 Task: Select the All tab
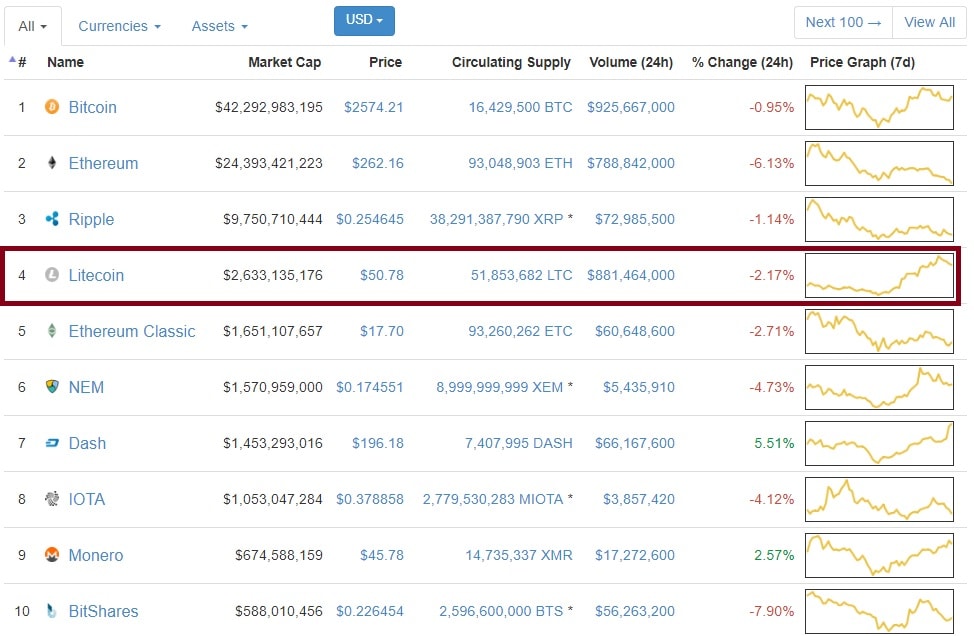[33, 26]
